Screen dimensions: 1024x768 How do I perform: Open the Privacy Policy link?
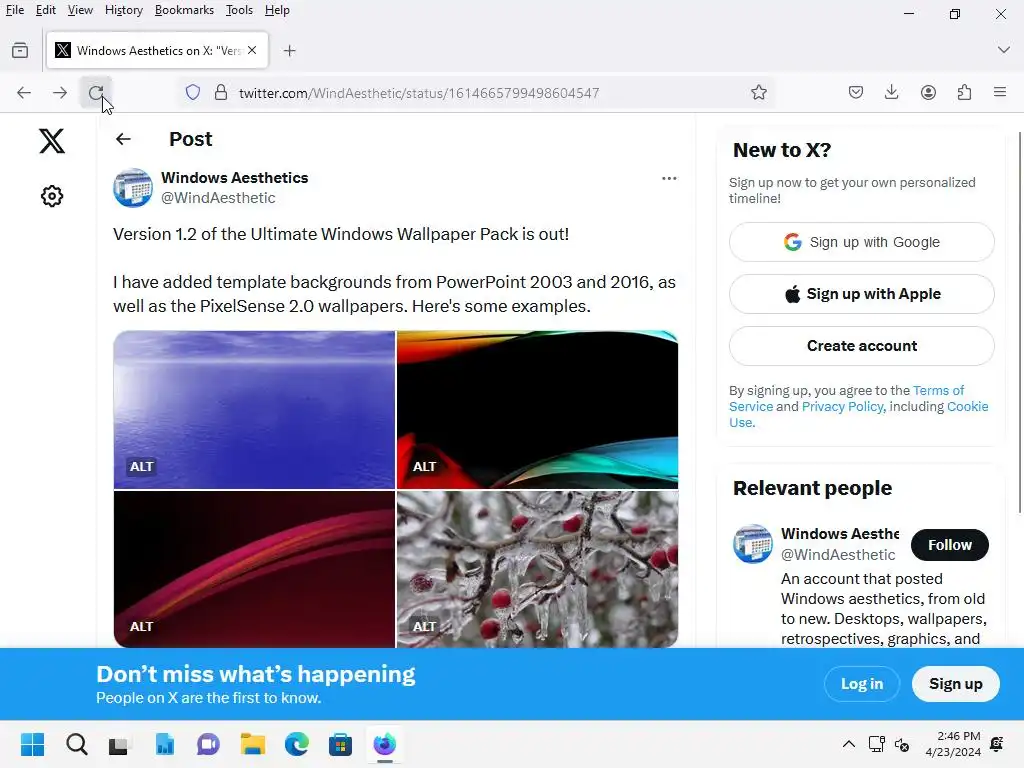842,406
